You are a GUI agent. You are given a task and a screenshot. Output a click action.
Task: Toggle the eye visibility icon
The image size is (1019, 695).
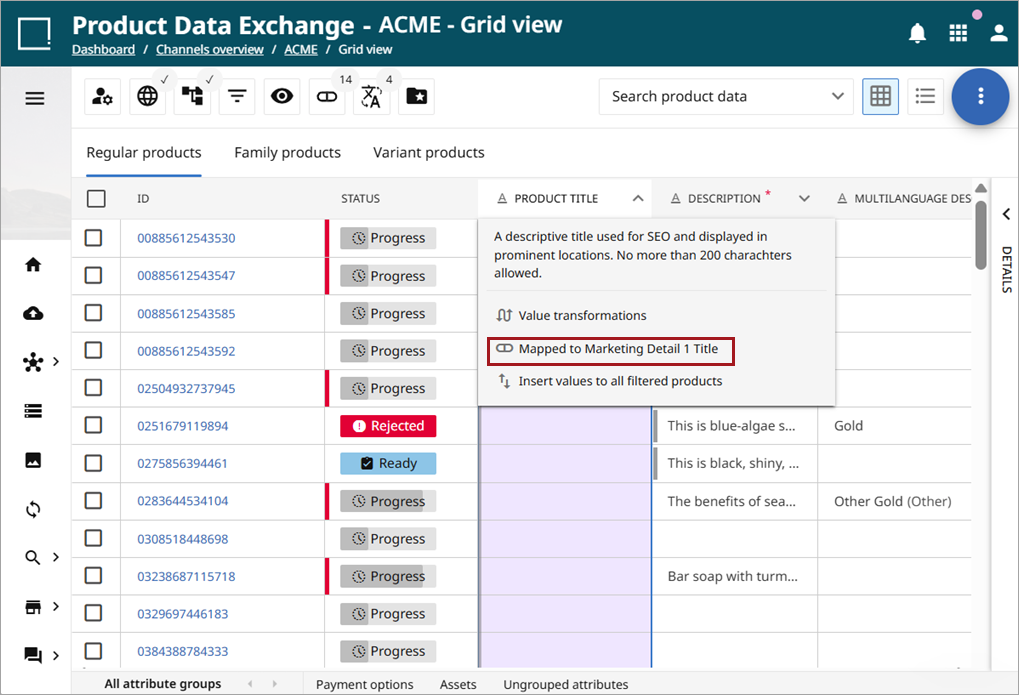point(282,97)
